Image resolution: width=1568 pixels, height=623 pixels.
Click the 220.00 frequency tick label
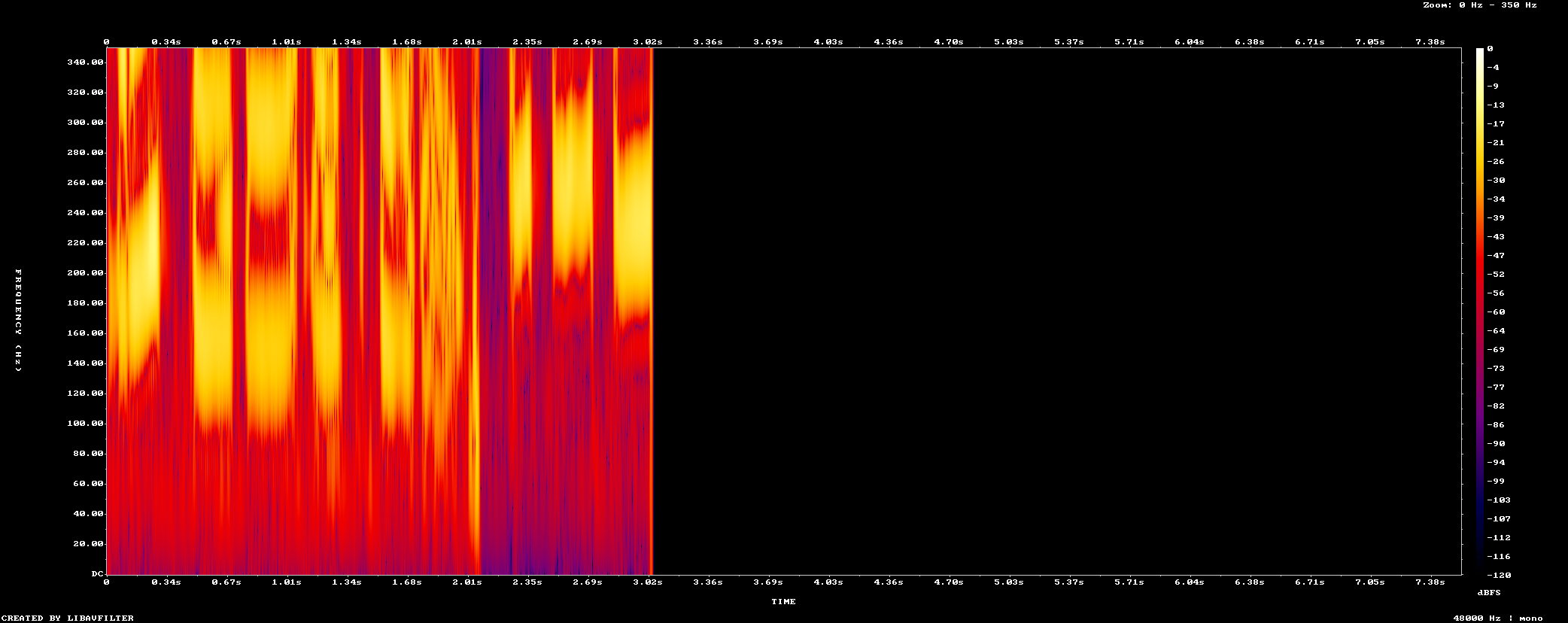pyautogui.click(x=86, y=243)
